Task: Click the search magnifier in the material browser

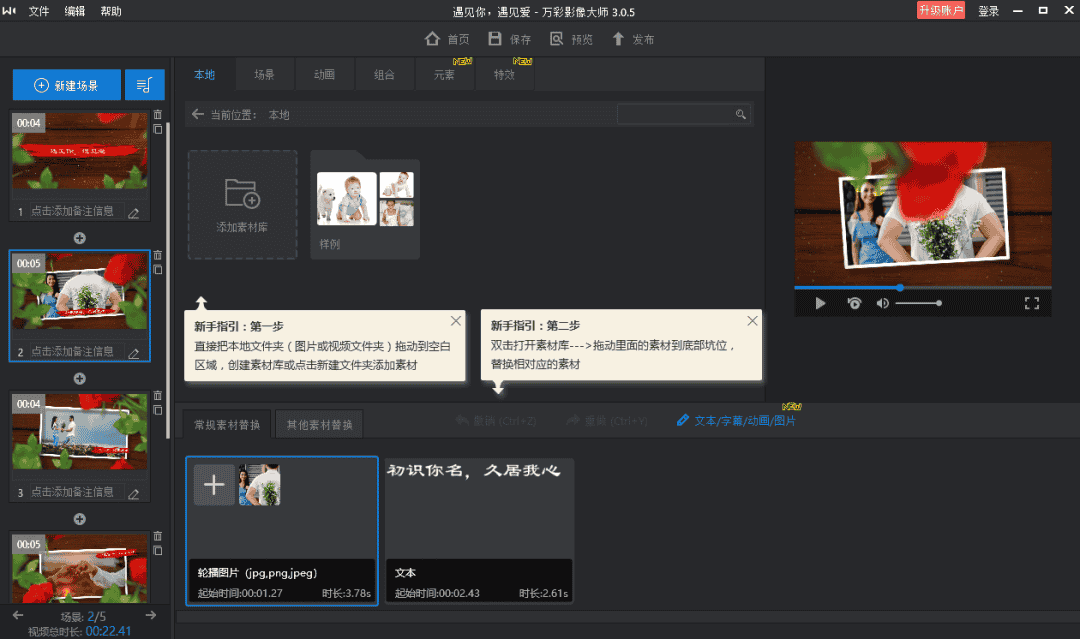Action: (740, 113)
